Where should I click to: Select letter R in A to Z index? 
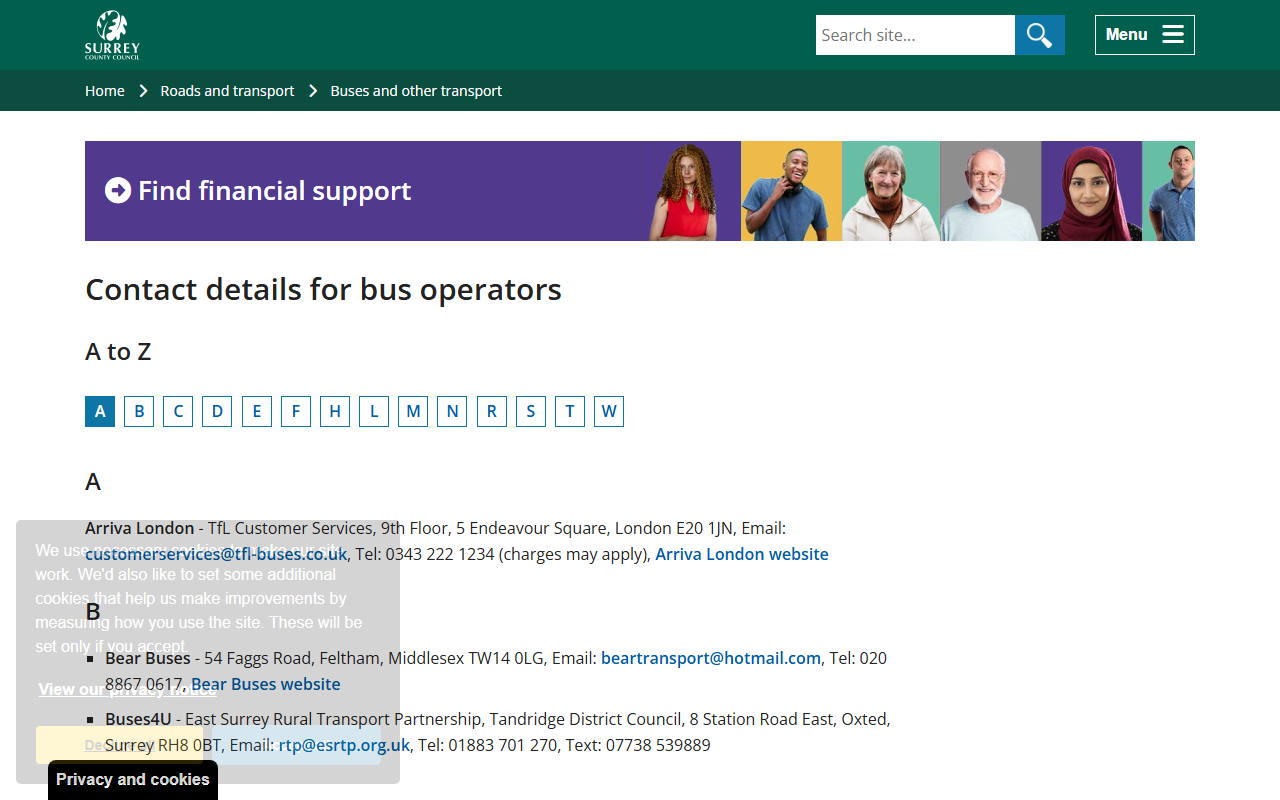click(492, 411)
